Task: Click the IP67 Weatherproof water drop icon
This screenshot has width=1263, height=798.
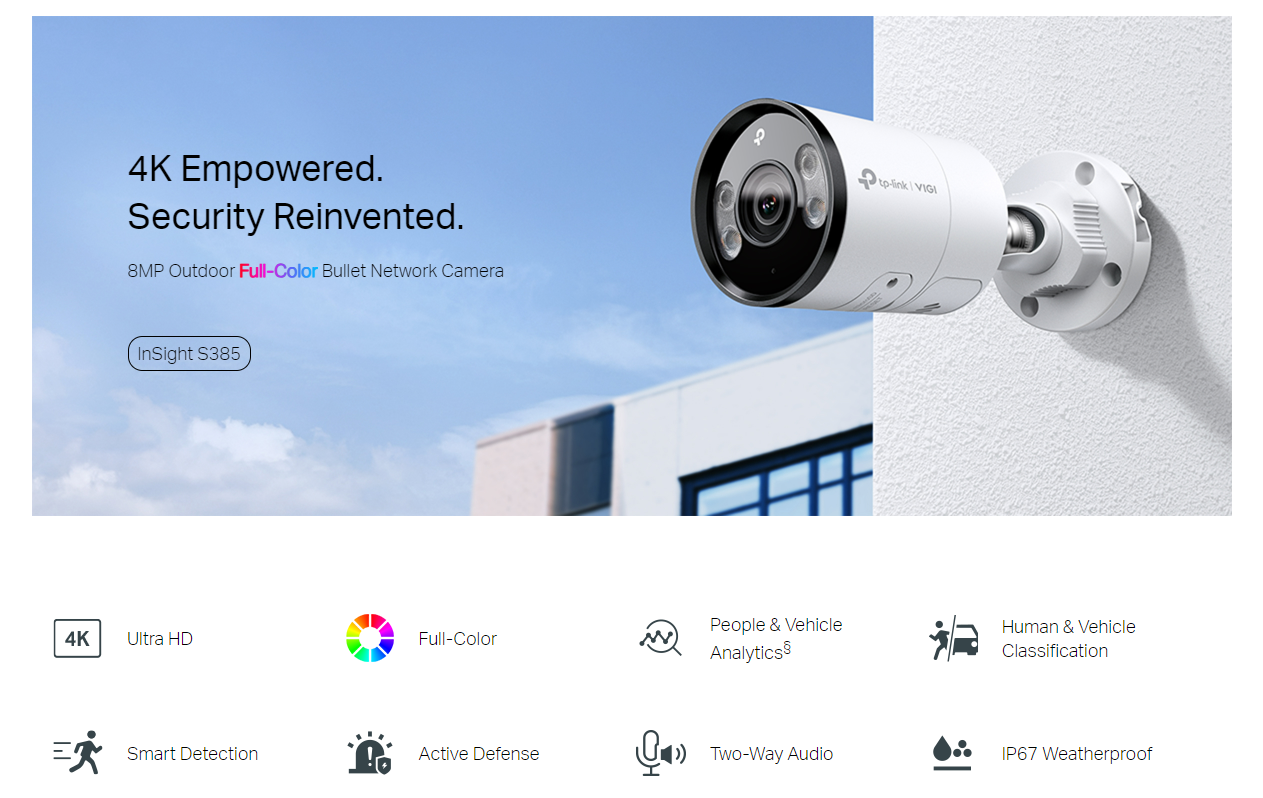Action: (x=952, y=753)
